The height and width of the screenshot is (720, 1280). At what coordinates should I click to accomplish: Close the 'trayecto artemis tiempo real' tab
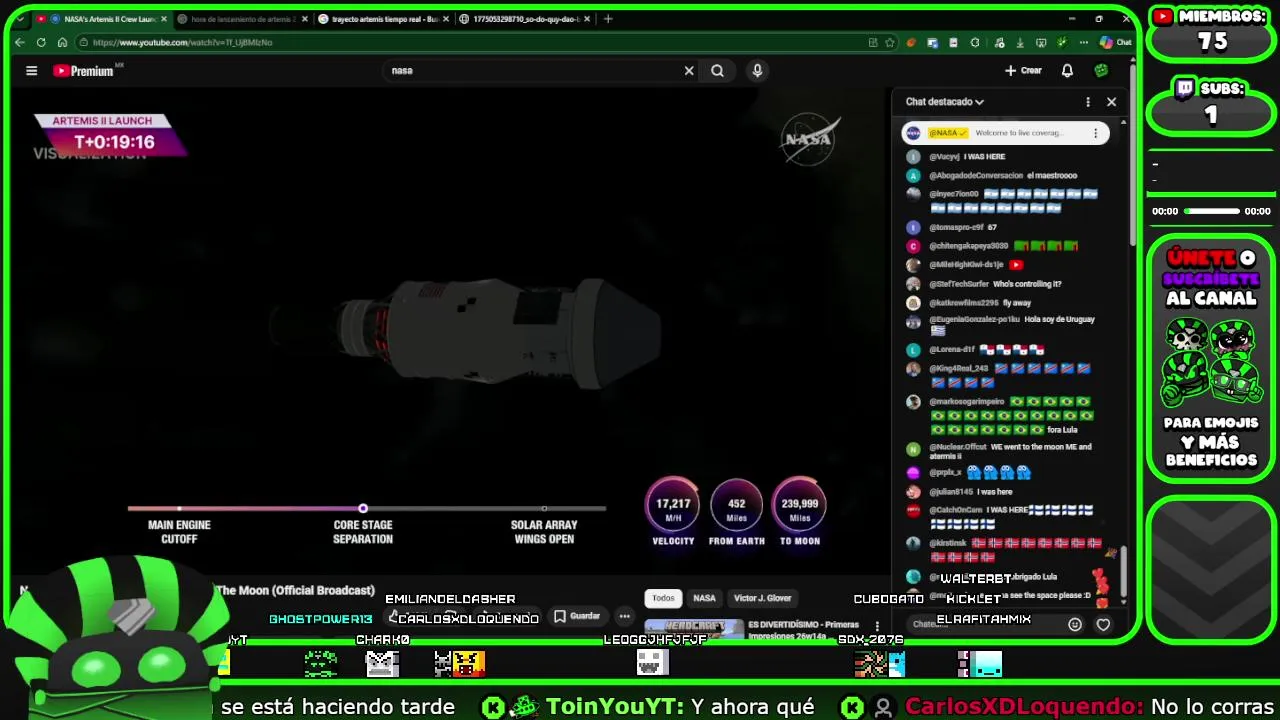(444, 19)
